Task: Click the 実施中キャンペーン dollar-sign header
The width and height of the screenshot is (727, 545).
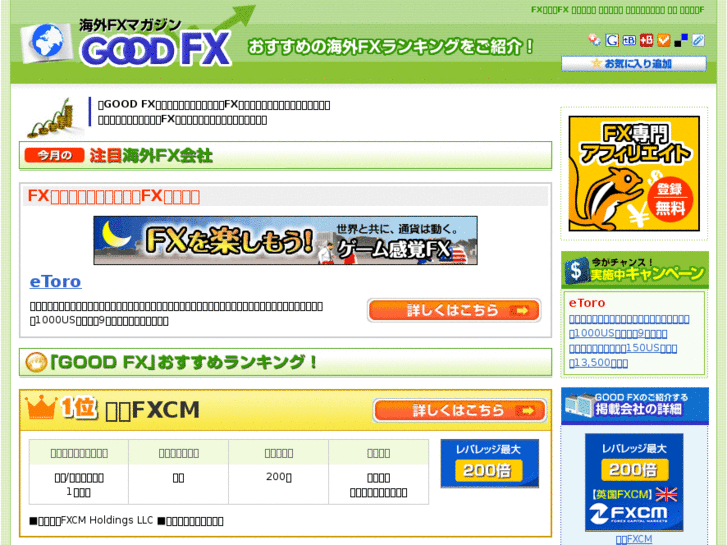Action: [635, 270]
